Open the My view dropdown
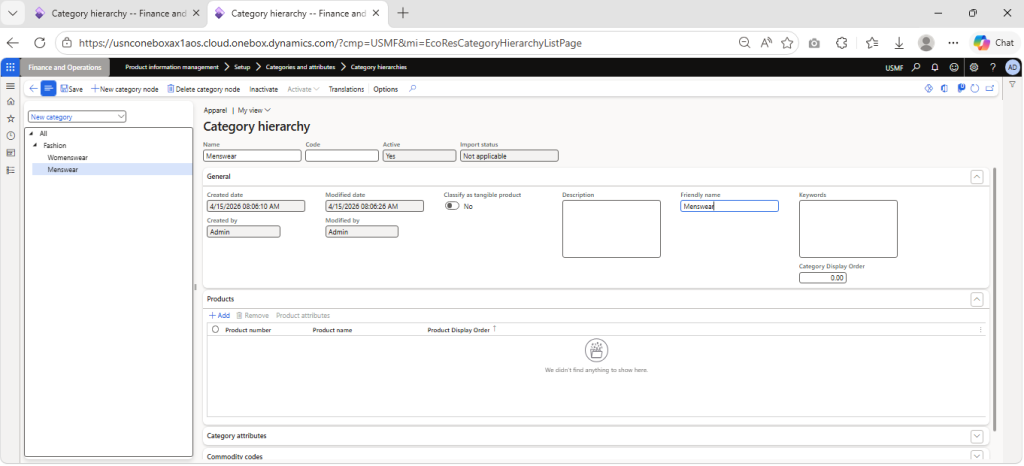The image size is (1024, 466). (254, 110)
